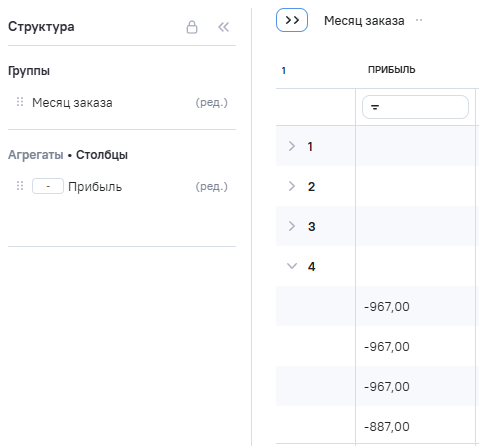Viewport: 479px width, 446px height.
Task: Expand group row 1
Action: point(292,146)
